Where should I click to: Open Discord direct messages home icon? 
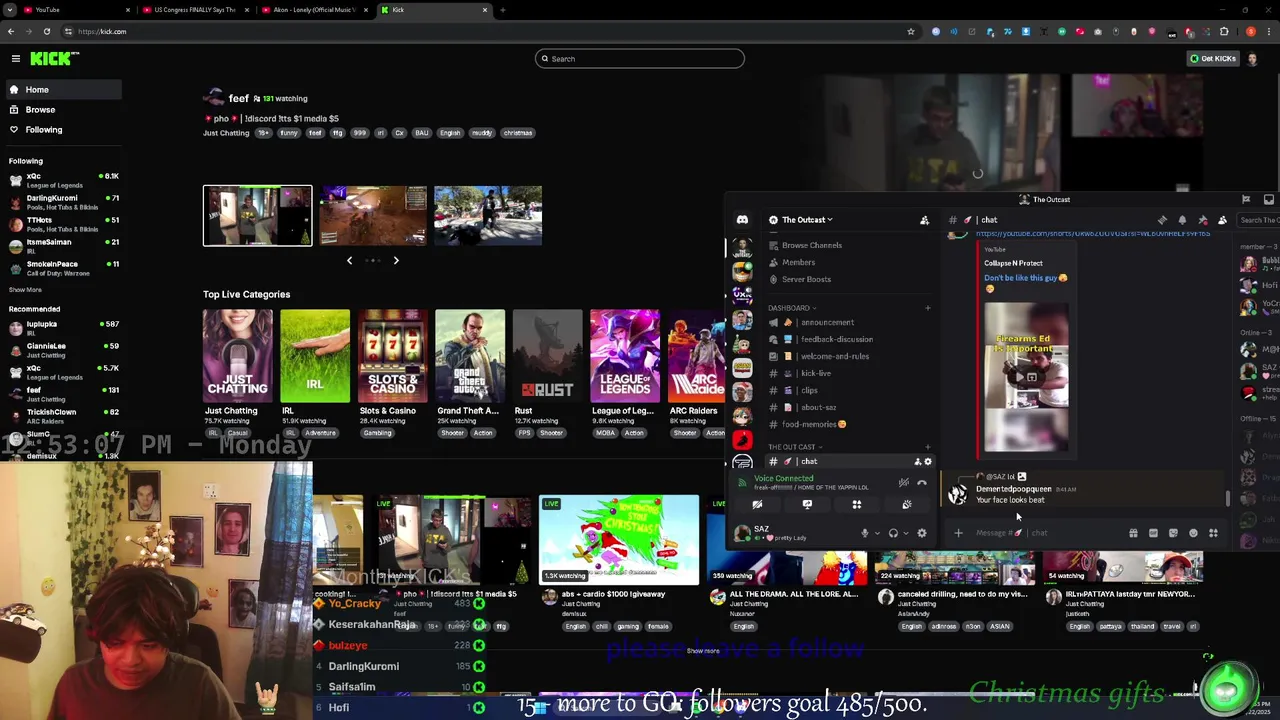742,220
